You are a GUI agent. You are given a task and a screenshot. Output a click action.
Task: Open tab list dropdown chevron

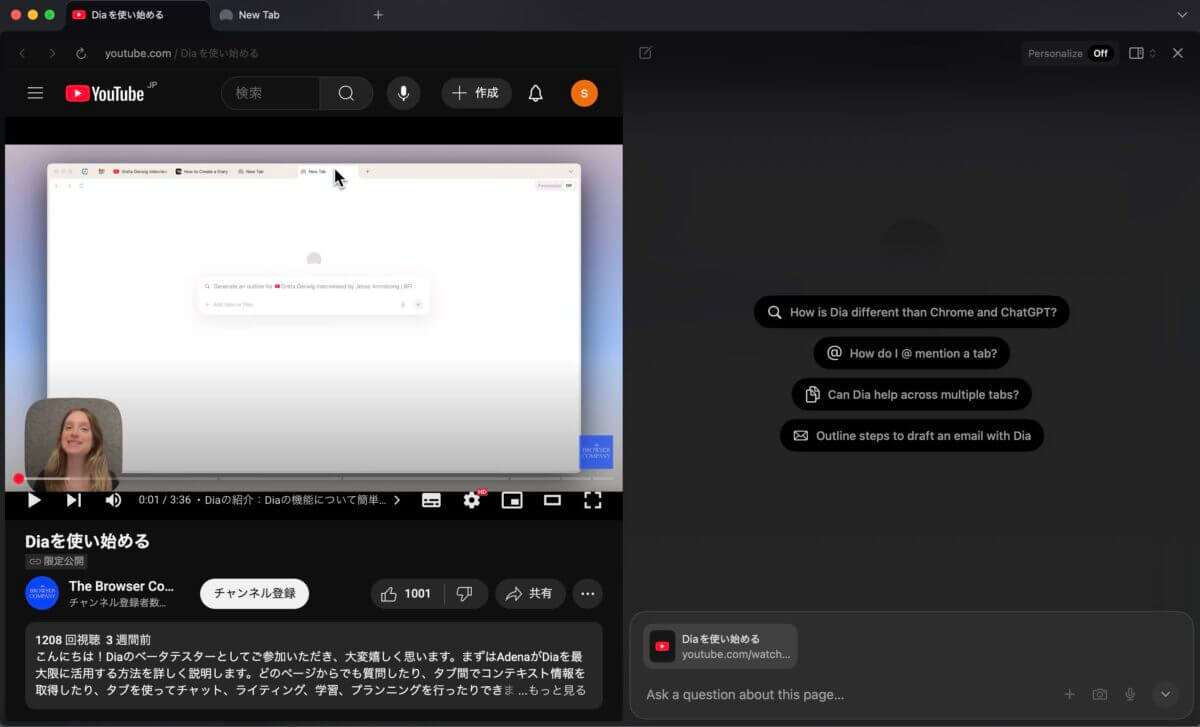coord(1183,15)
